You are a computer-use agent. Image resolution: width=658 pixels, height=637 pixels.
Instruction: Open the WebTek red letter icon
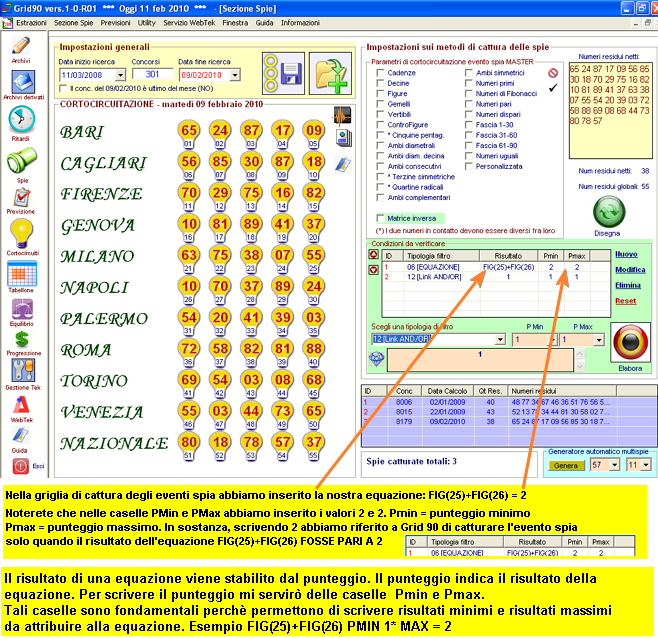21,405
